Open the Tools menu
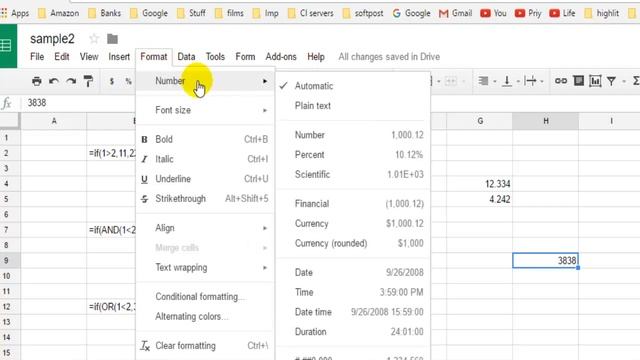 (215, 57)
